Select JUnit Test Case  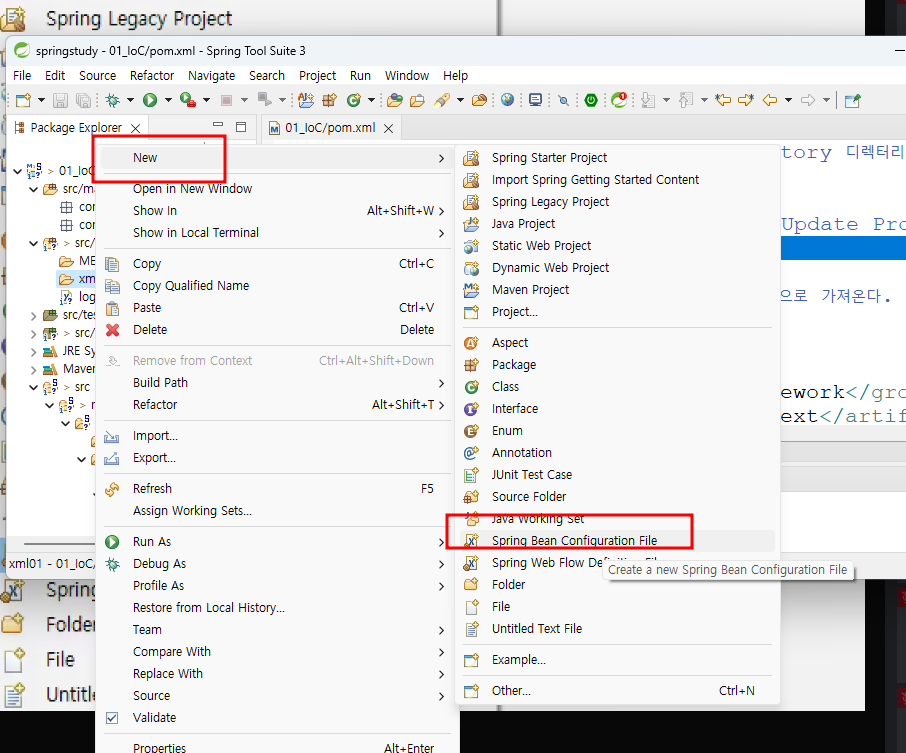coord(615,474)
